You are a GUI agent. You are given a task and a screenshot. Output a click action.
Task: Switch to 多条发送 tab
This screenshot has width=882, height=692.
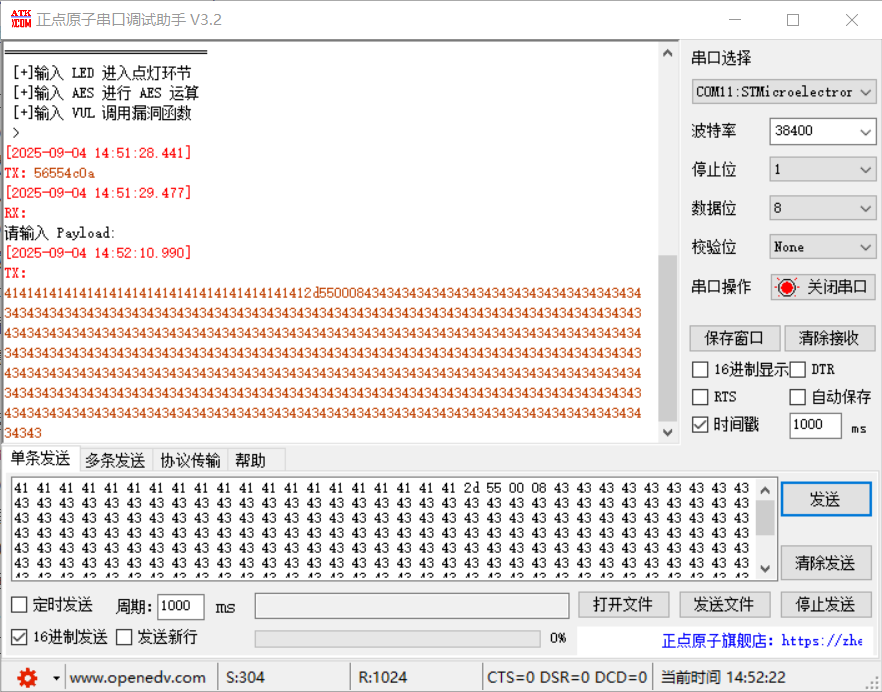point(115,460)
